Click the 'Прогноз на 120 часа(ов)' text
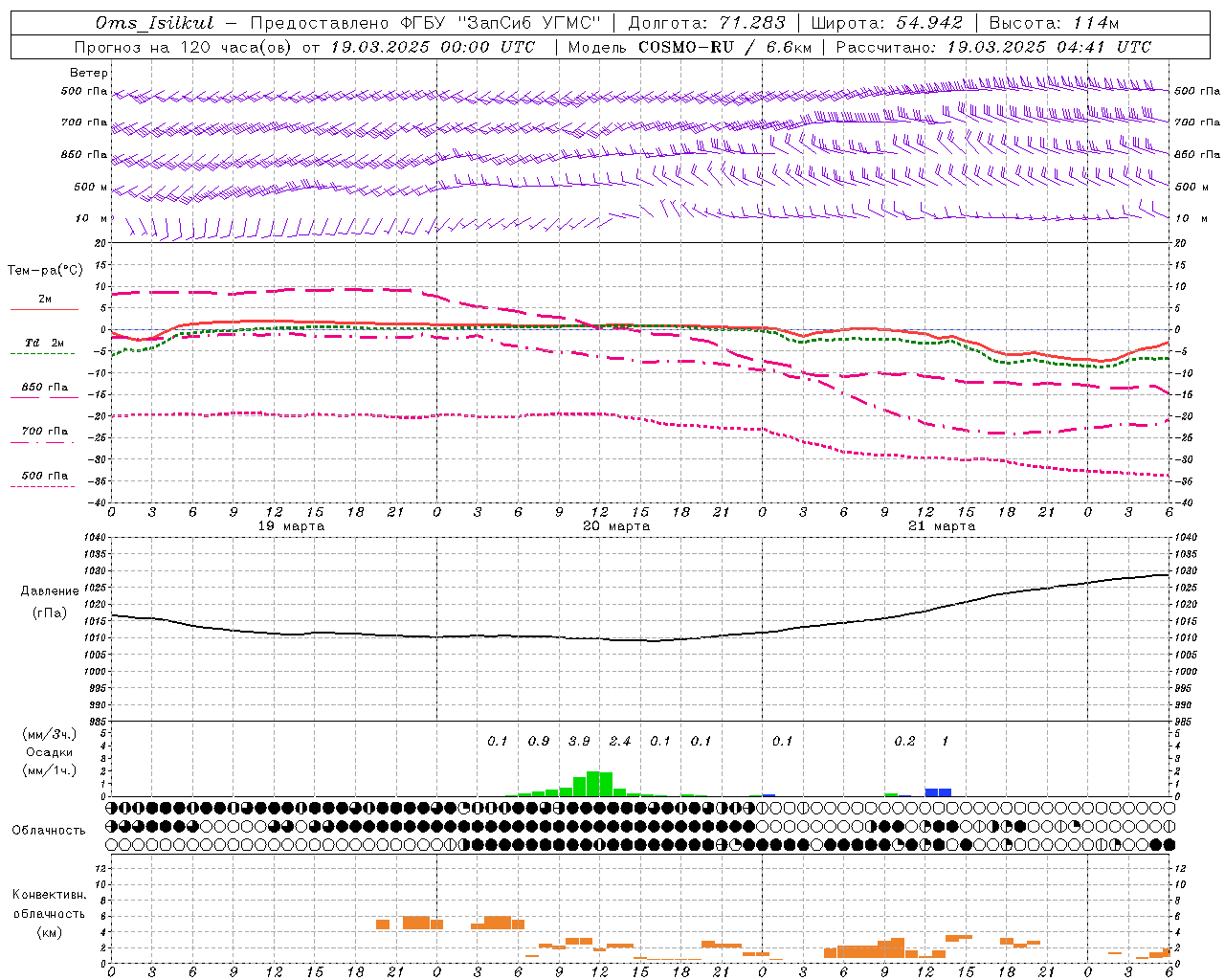 point(185,47)
